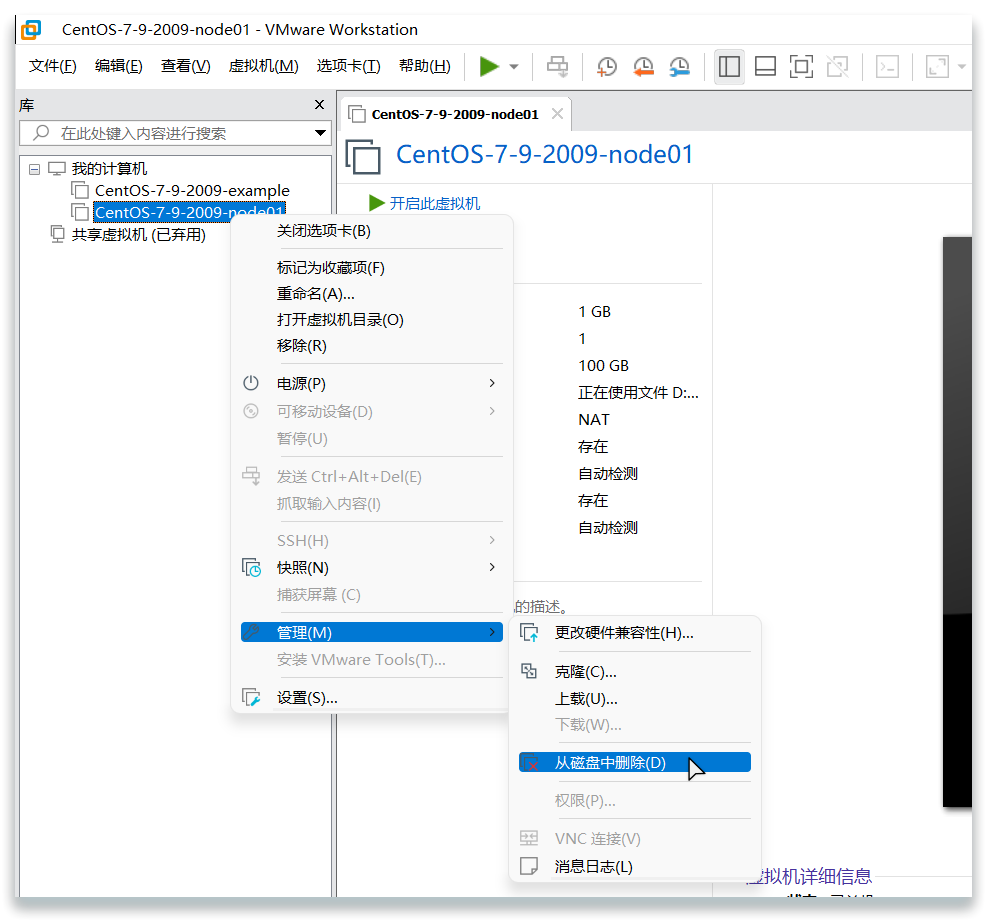Close the CentOS-7-9-2009-node01 tab

point(557,113)
